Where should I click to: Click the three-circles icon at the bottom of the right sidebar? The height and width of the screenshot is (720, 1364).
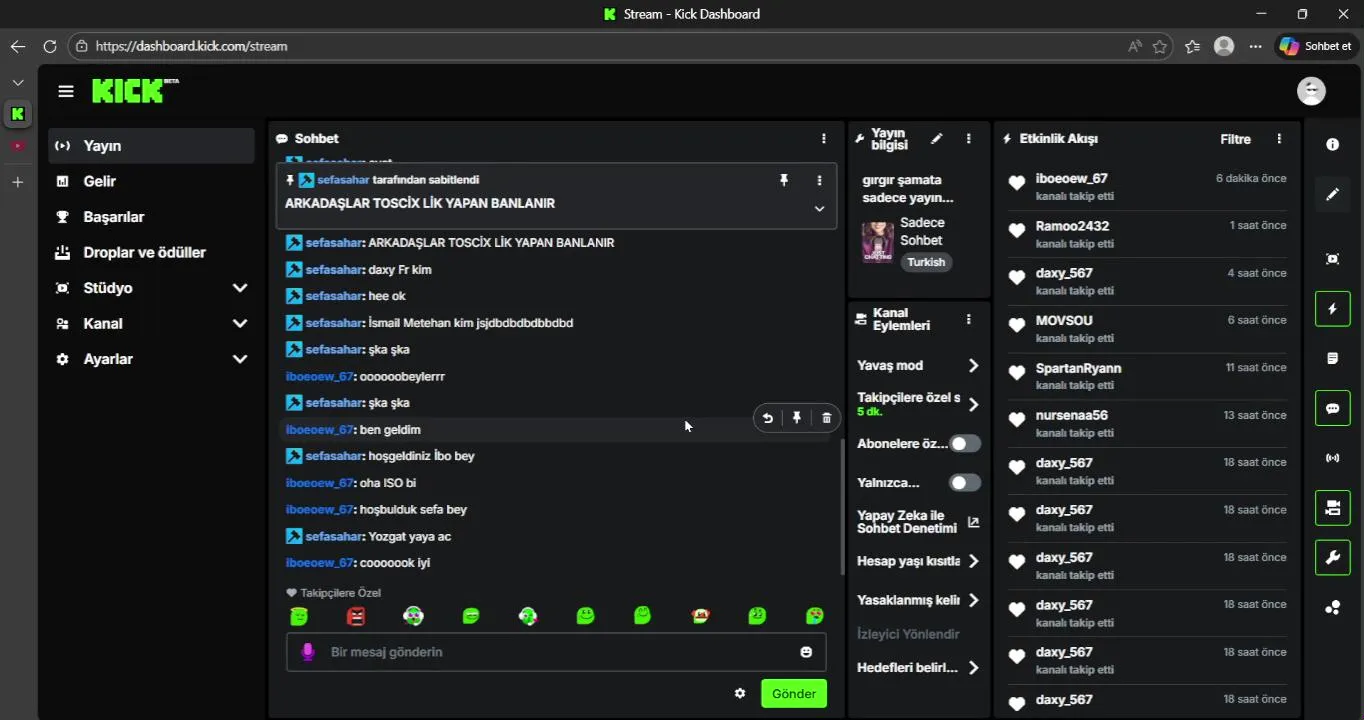1332,607
